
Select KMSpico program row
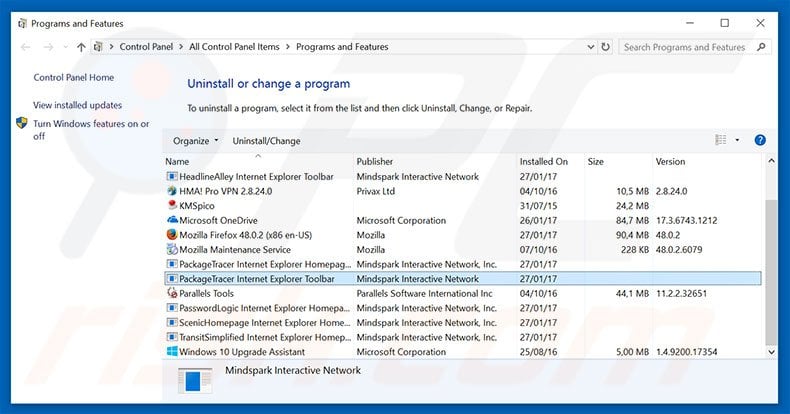[x=463, y=205]
